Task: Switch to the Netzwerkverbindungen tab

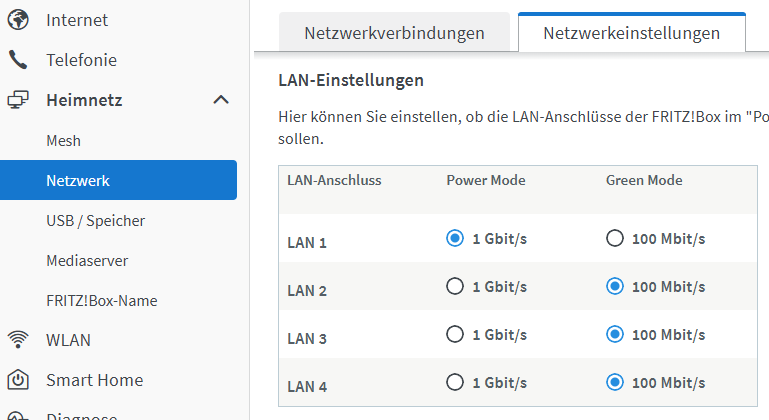Action: (x=394, y=33)
